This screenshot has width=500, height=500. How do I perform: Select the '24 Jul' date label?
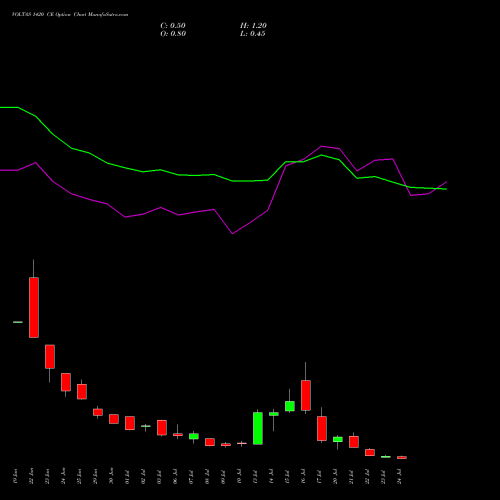399,477
